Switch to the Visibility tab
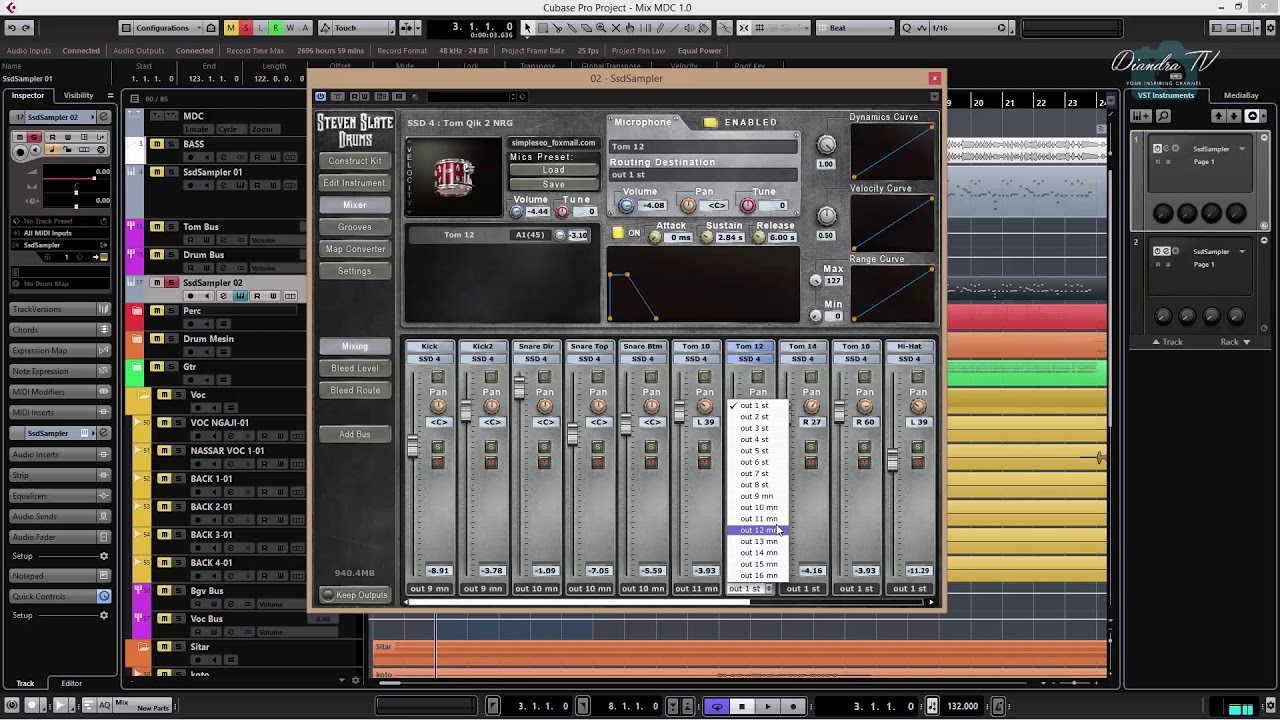Image resolution: width=1280 pixels, height=720 pixels. [x=78, y=96]
